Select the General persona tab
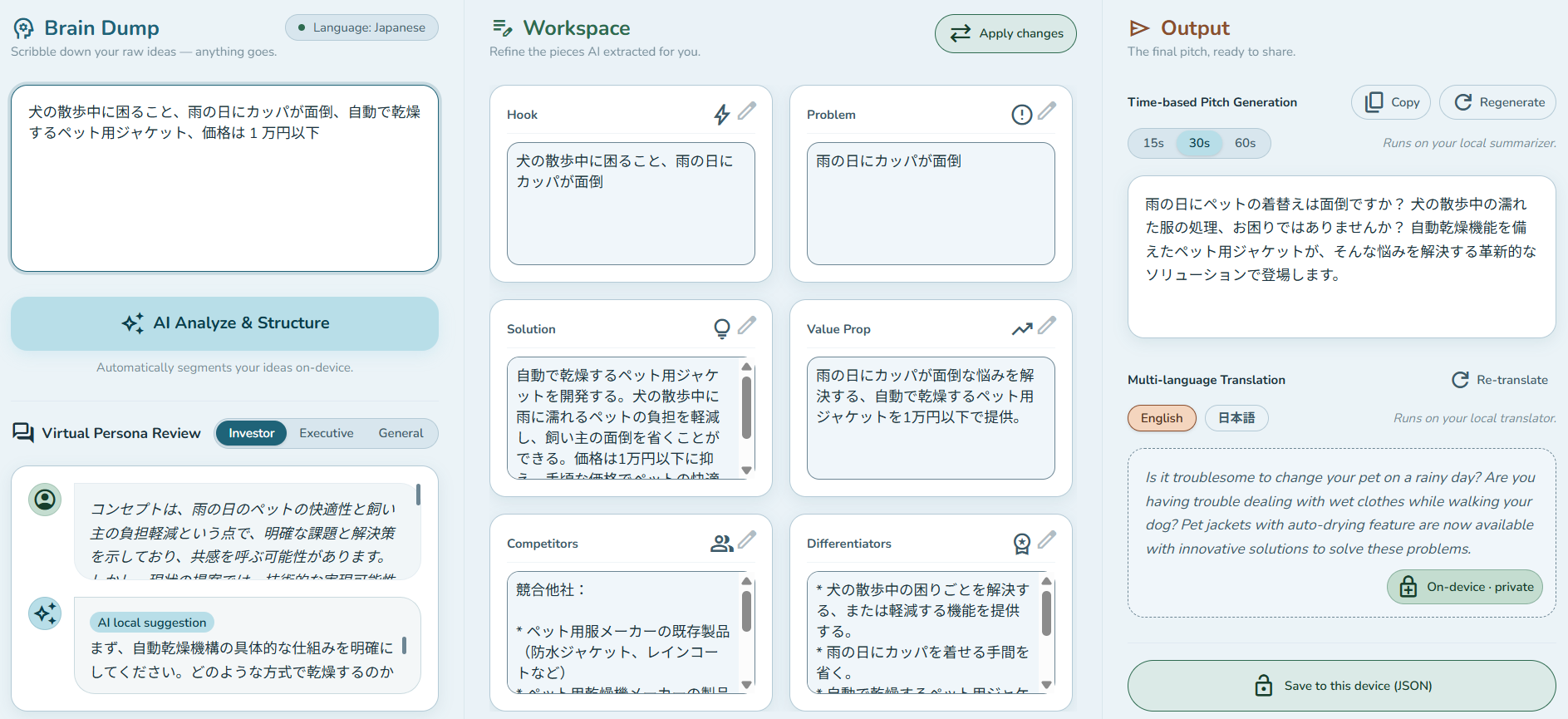1568x719 pixels. pos(401,433)
